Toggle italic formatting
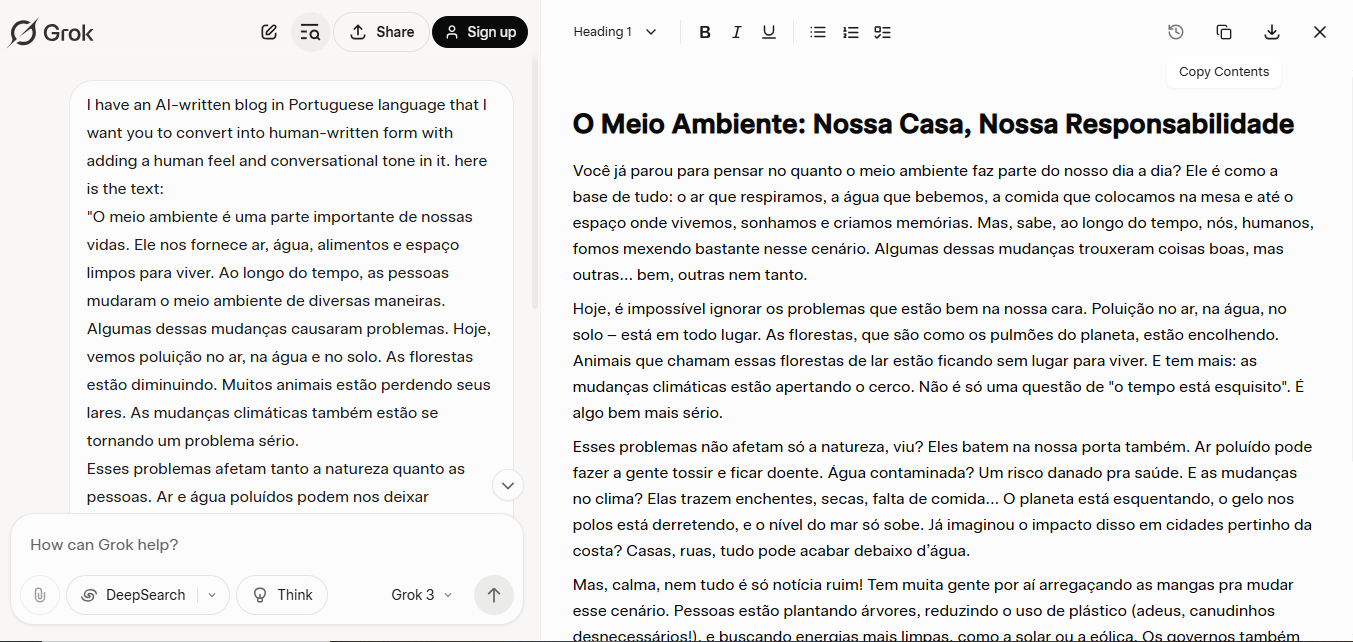The image size is (1353, 642). click(737, 32)
